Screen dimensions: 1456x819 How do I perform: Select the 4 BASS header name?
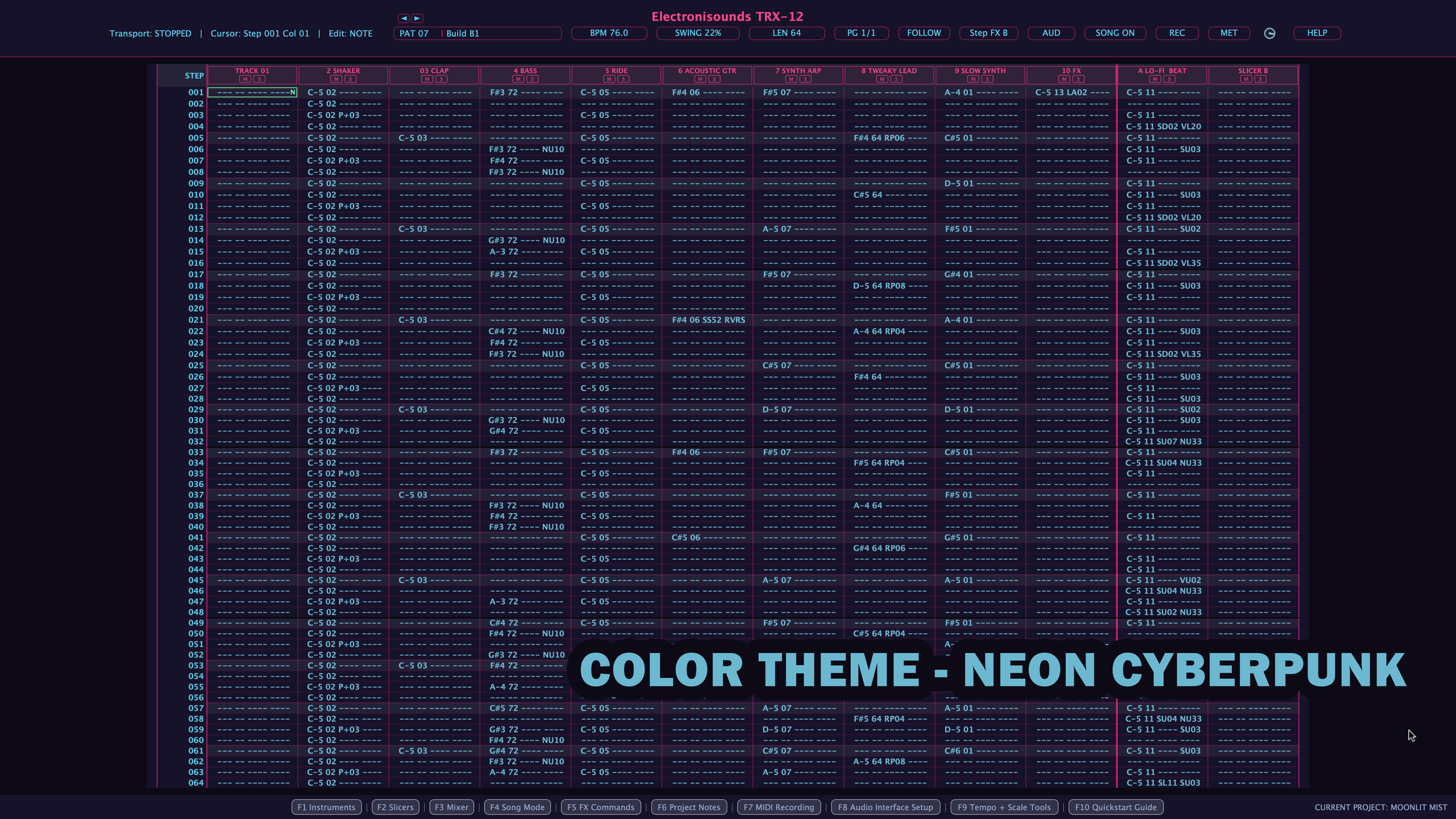coord(525,70)
